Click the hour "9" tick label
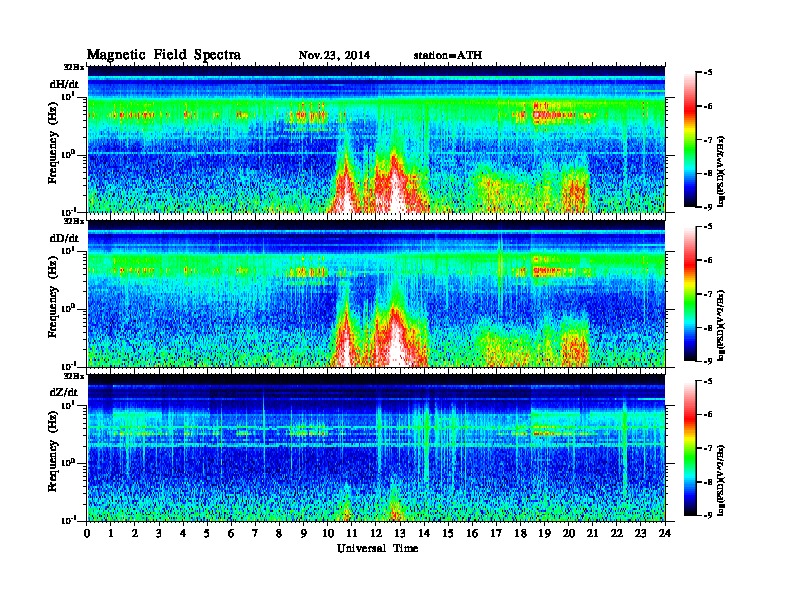This screenshot has height=612, width=792. click(304, 534)
